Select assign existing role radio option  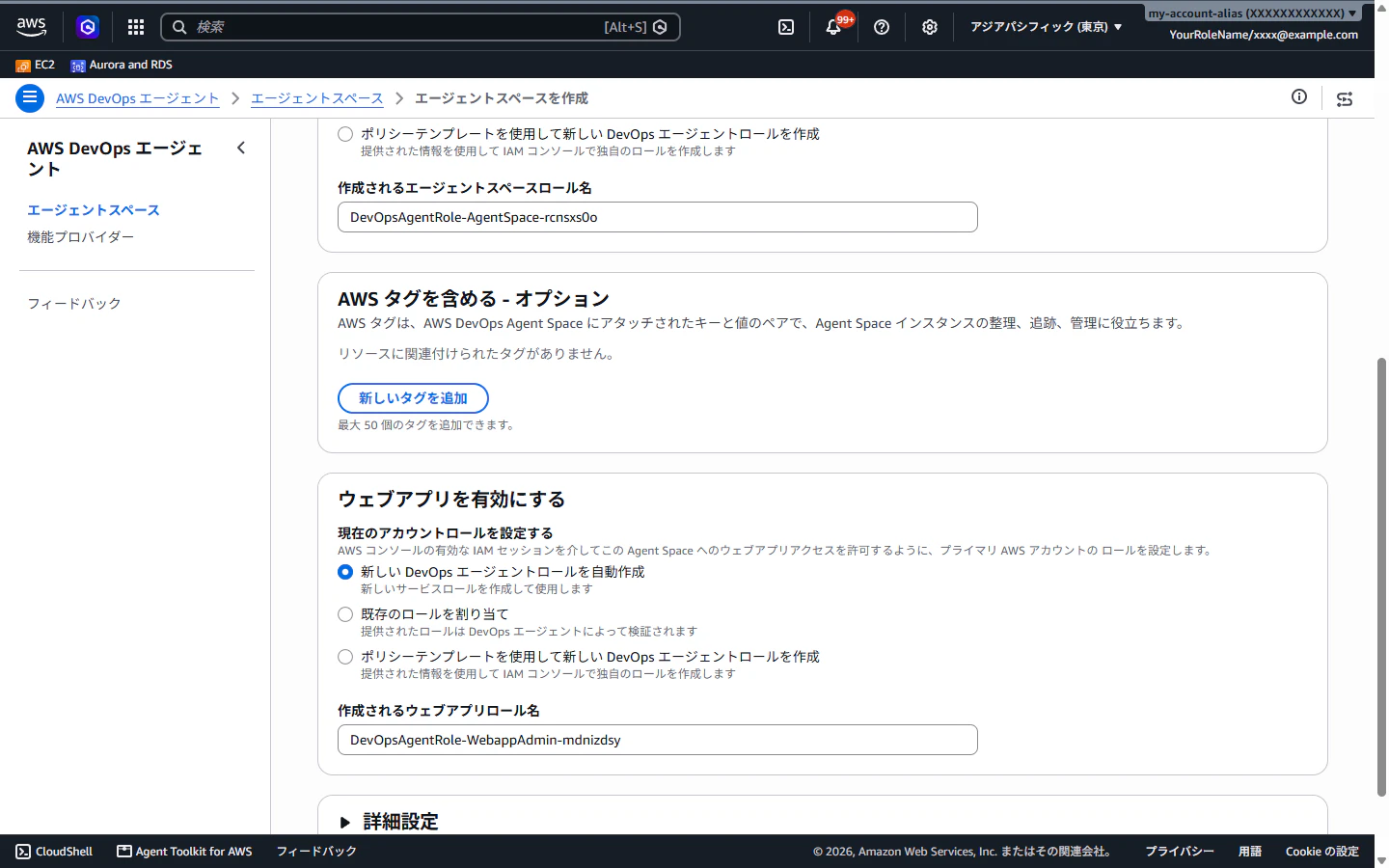345,614
